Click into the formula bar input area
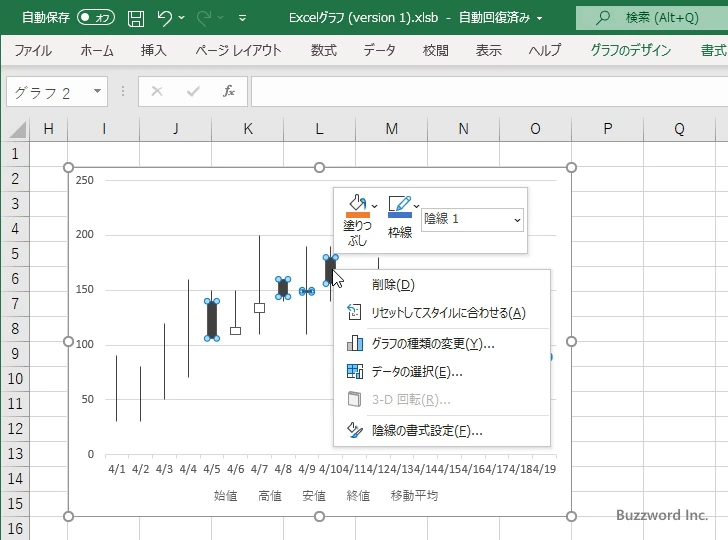728x540 pixels. tap(489, 92)
